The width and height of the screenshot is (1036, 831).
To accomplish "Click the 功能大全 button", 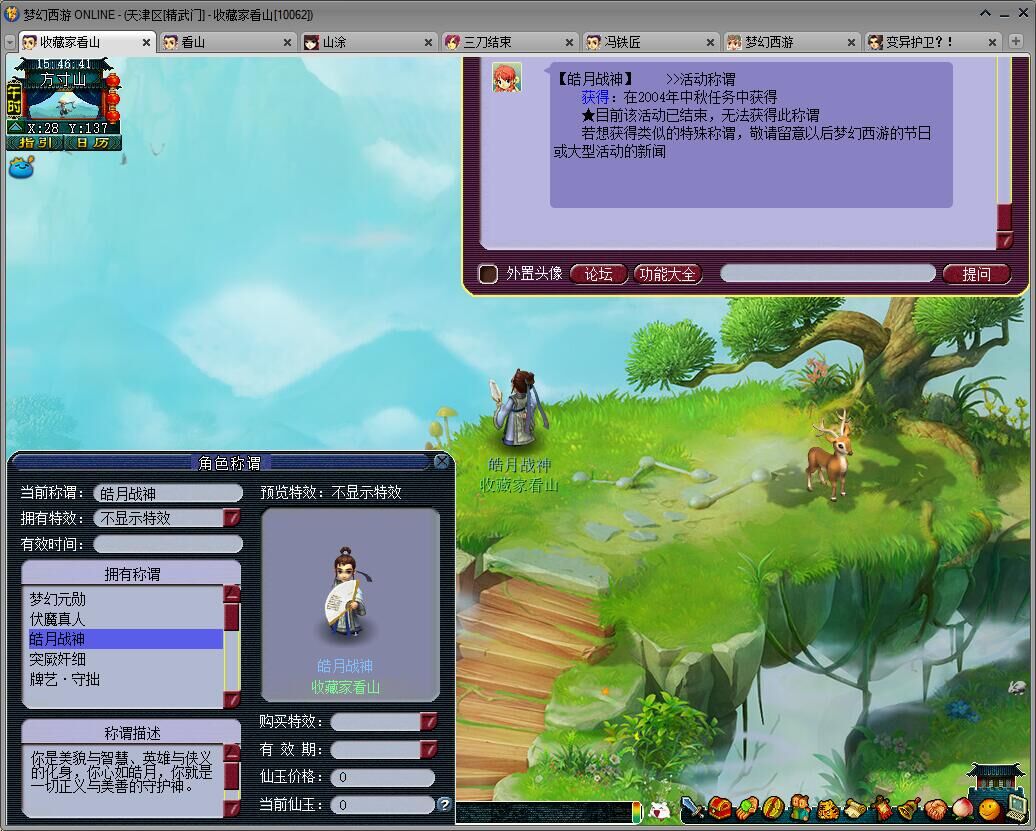I will 667,273.
